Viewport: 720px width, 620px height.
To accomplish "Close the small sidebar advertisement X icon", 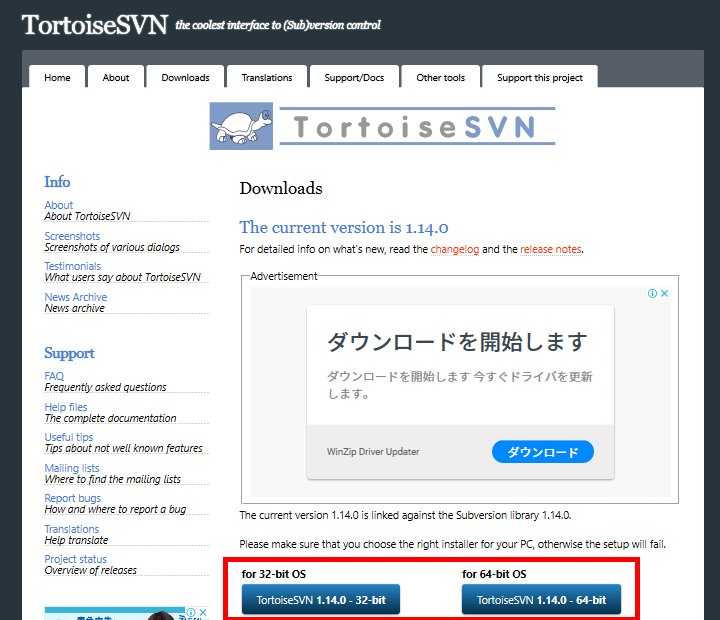I will [202, 612].
